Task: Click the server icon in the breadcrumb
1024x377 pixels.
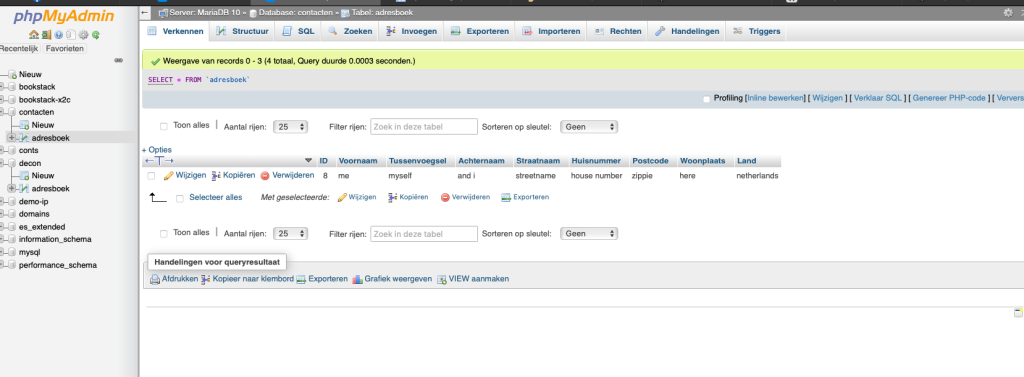Action: (x=163, y=12)
